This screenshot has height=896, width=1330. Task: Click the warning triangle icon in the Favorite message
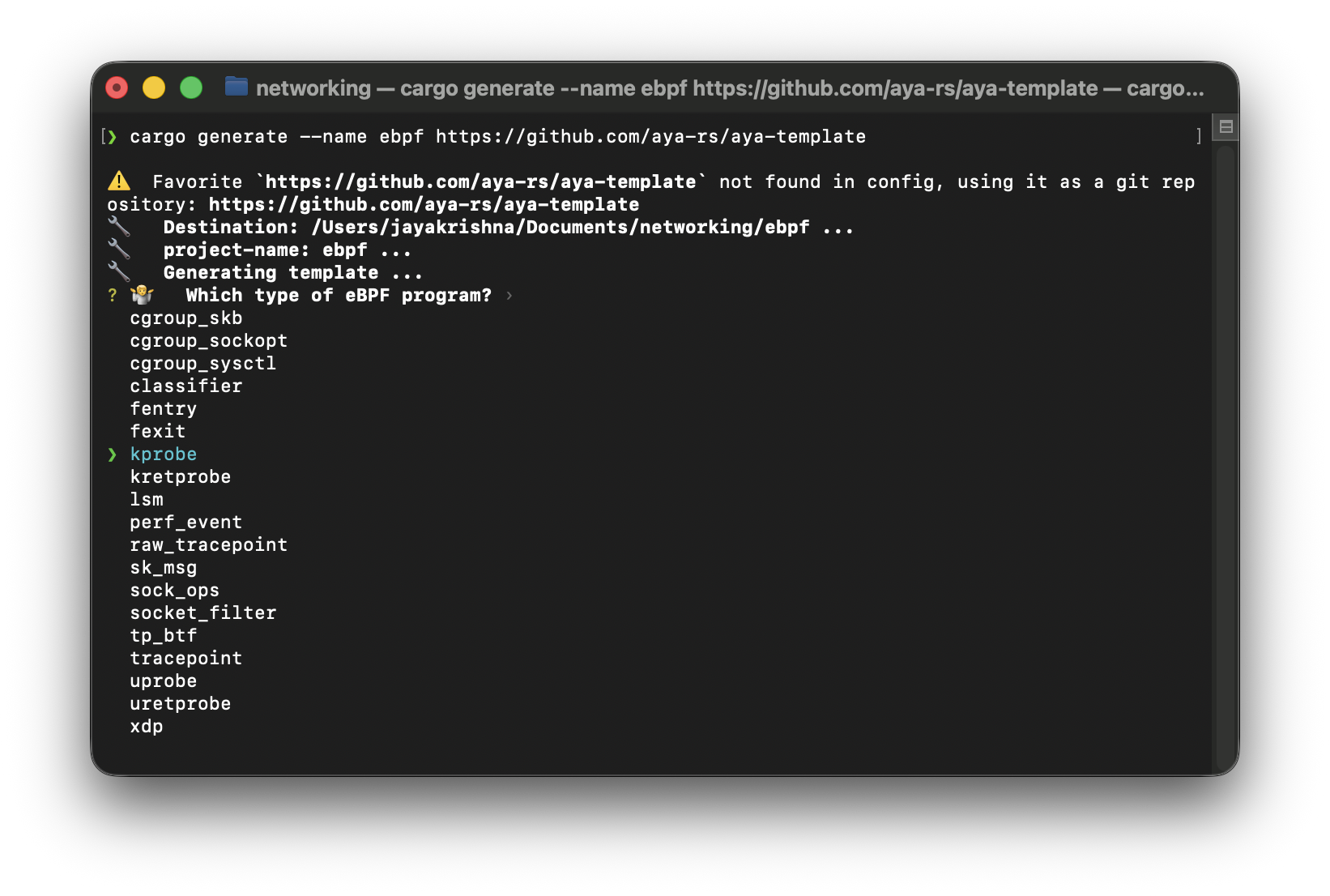click(118, 181)
